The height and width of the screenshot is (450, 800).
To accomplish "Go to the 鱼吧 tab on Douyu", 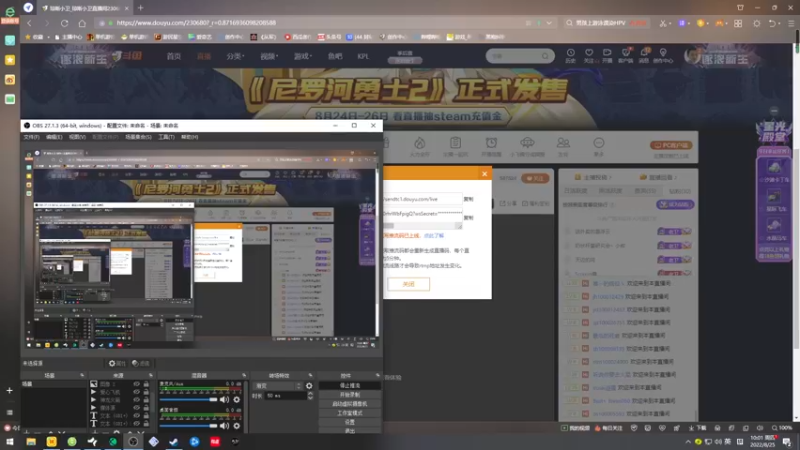I will (x=335, y=56).
